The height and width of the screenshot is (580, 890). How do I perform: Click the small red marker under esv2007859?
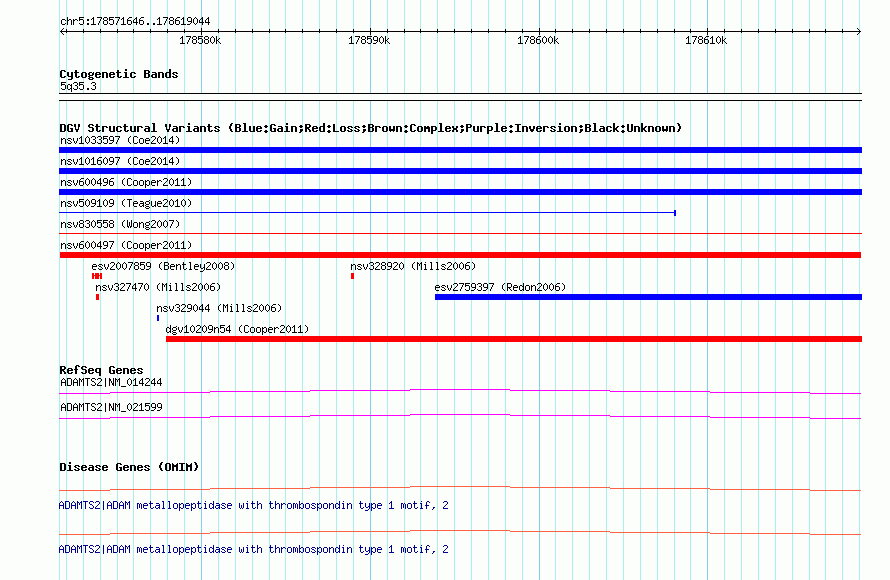click(97, 276)
